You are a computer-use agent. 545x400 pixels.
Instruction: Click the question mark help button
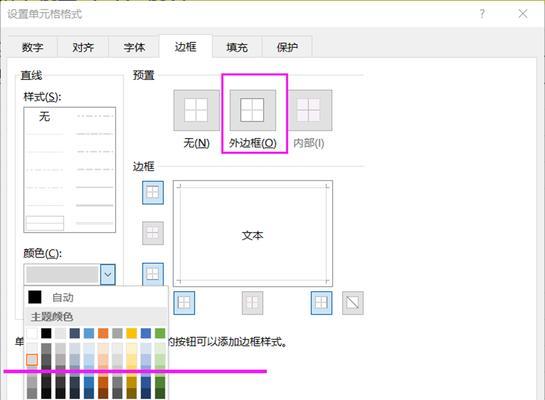tap(482, 14)
